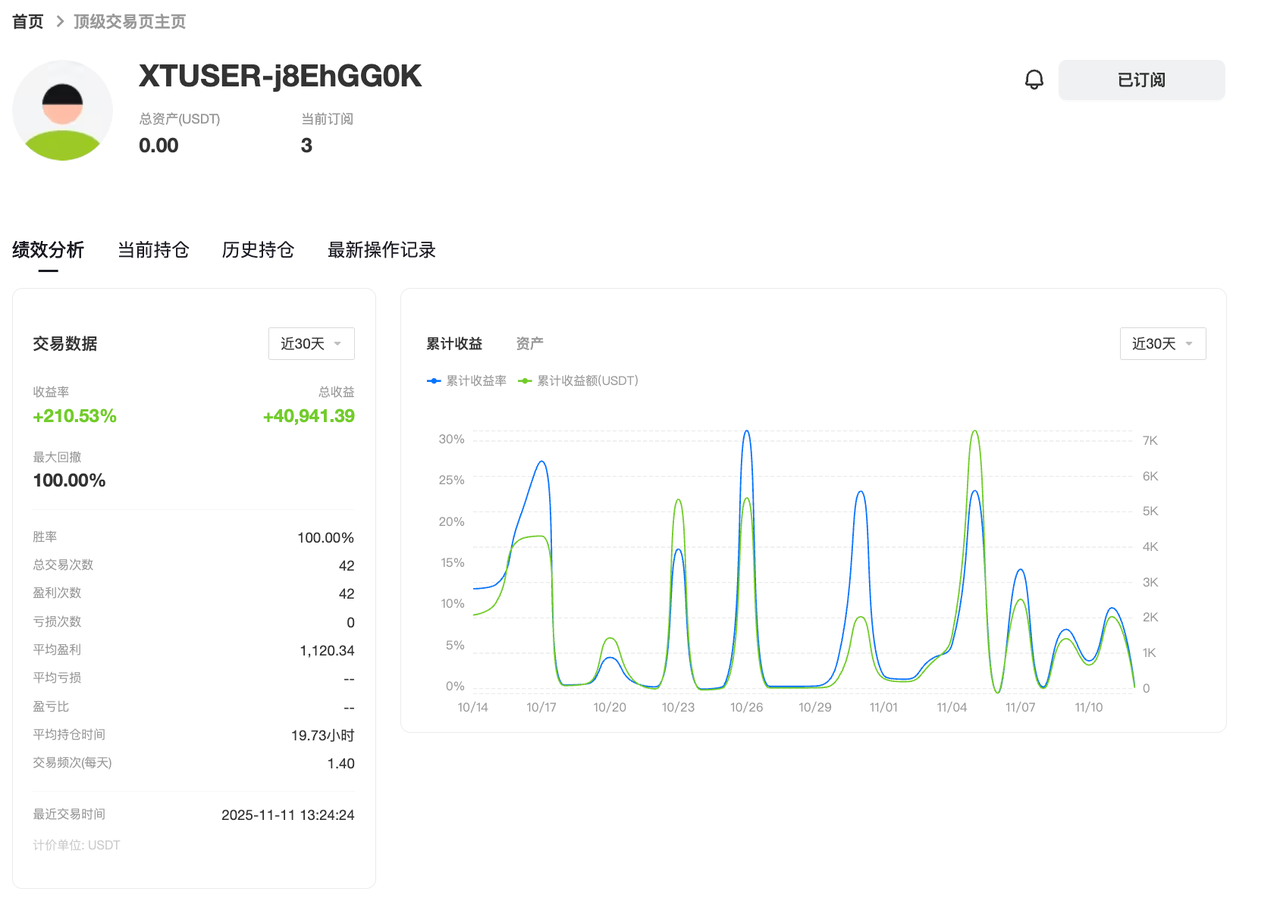Click the 11/04 date on chart axis
The height and width of the screenshot is (923, 1280).
pyautogui.click(x=952, y=707)
